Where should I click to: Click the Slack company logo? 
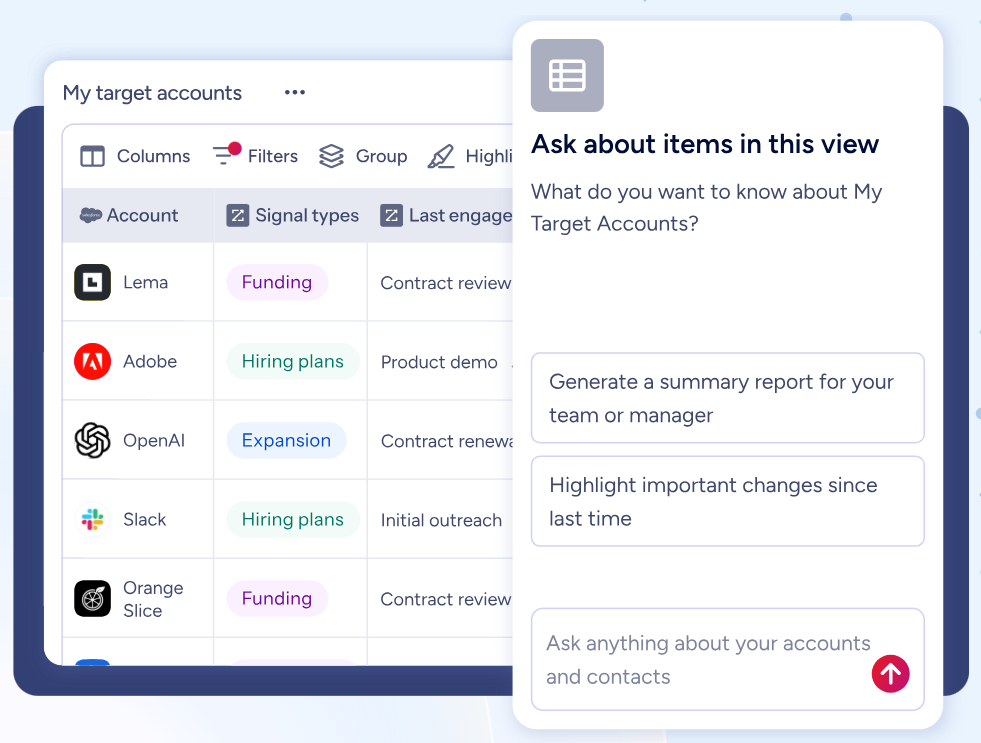coord(93,519)
